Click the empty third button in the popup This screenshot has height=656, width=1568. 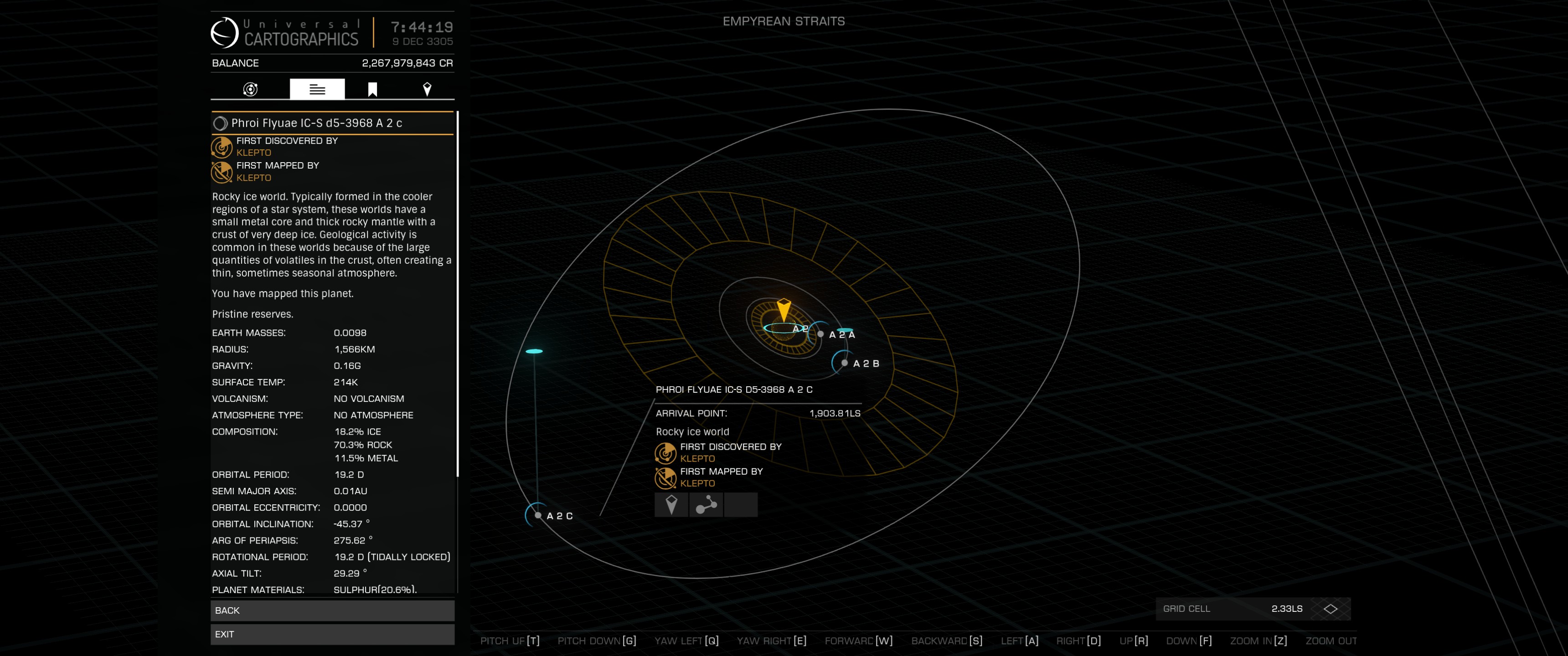coord(741,504)
